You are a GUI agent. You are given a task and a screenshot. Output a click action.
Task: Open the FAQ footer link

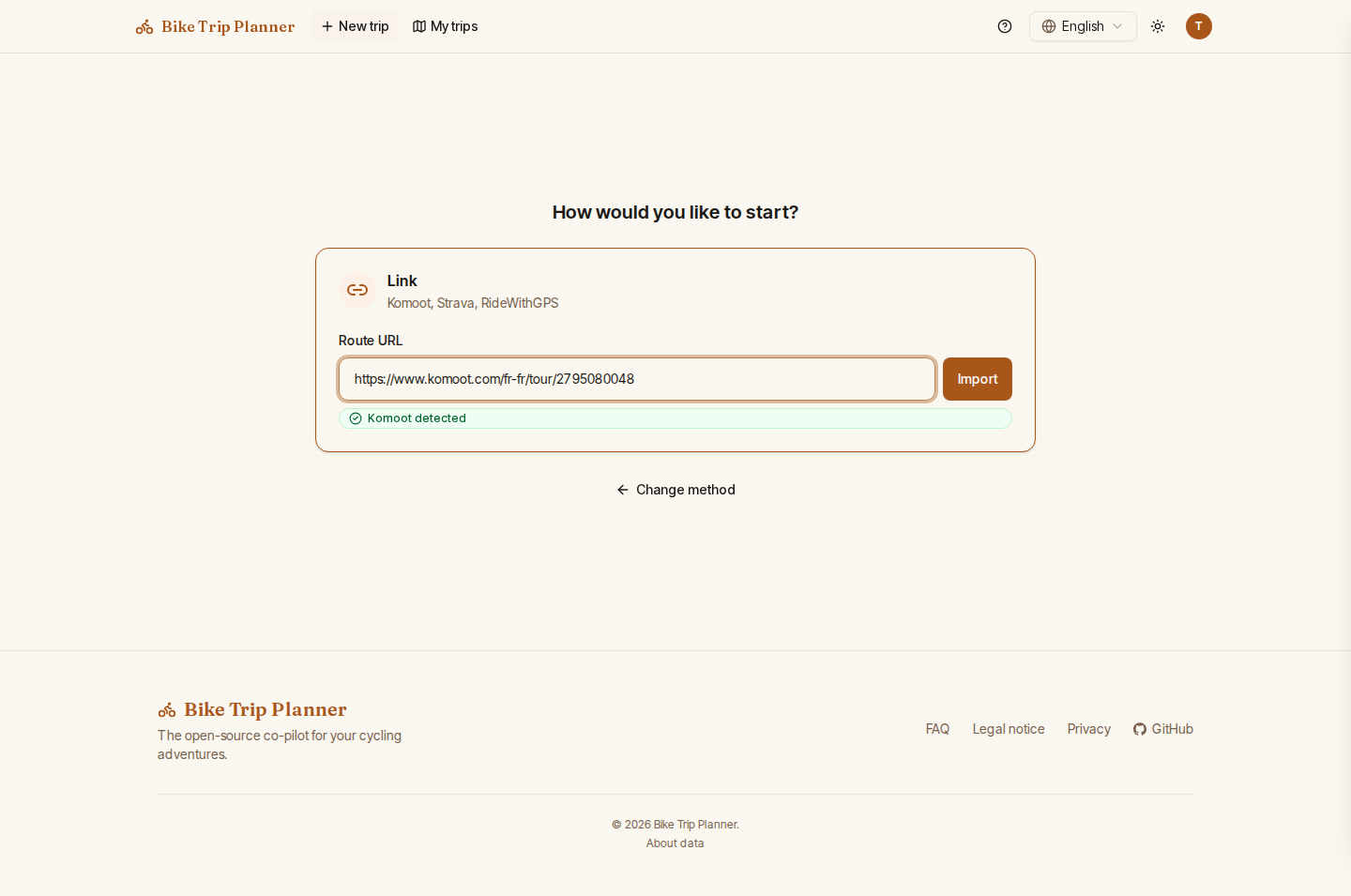coord(937,729)
